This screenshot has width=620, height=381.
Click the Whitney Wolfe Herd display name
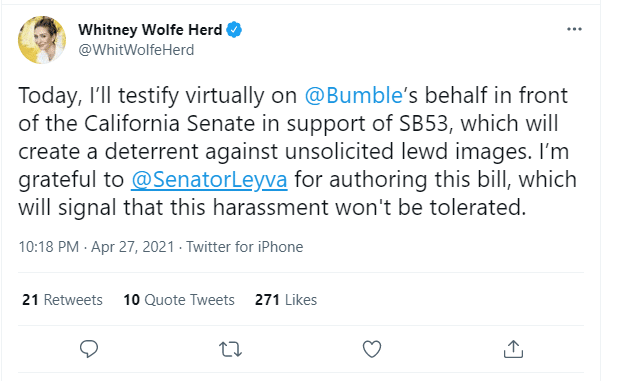pyautogui.click(x=150, y=30)
